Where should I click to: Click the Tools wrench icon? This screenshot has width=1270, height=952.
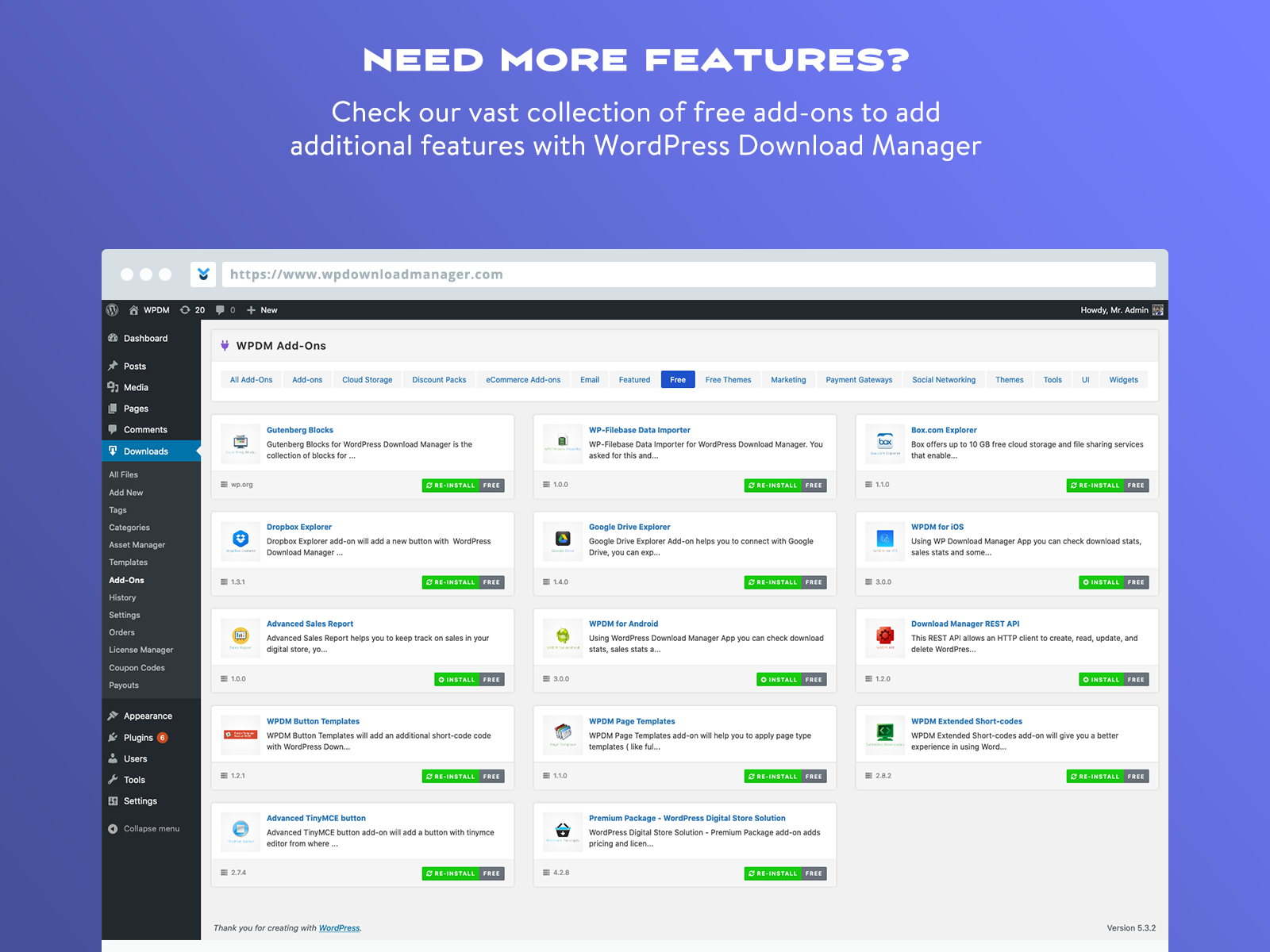[x=113, y=780]
